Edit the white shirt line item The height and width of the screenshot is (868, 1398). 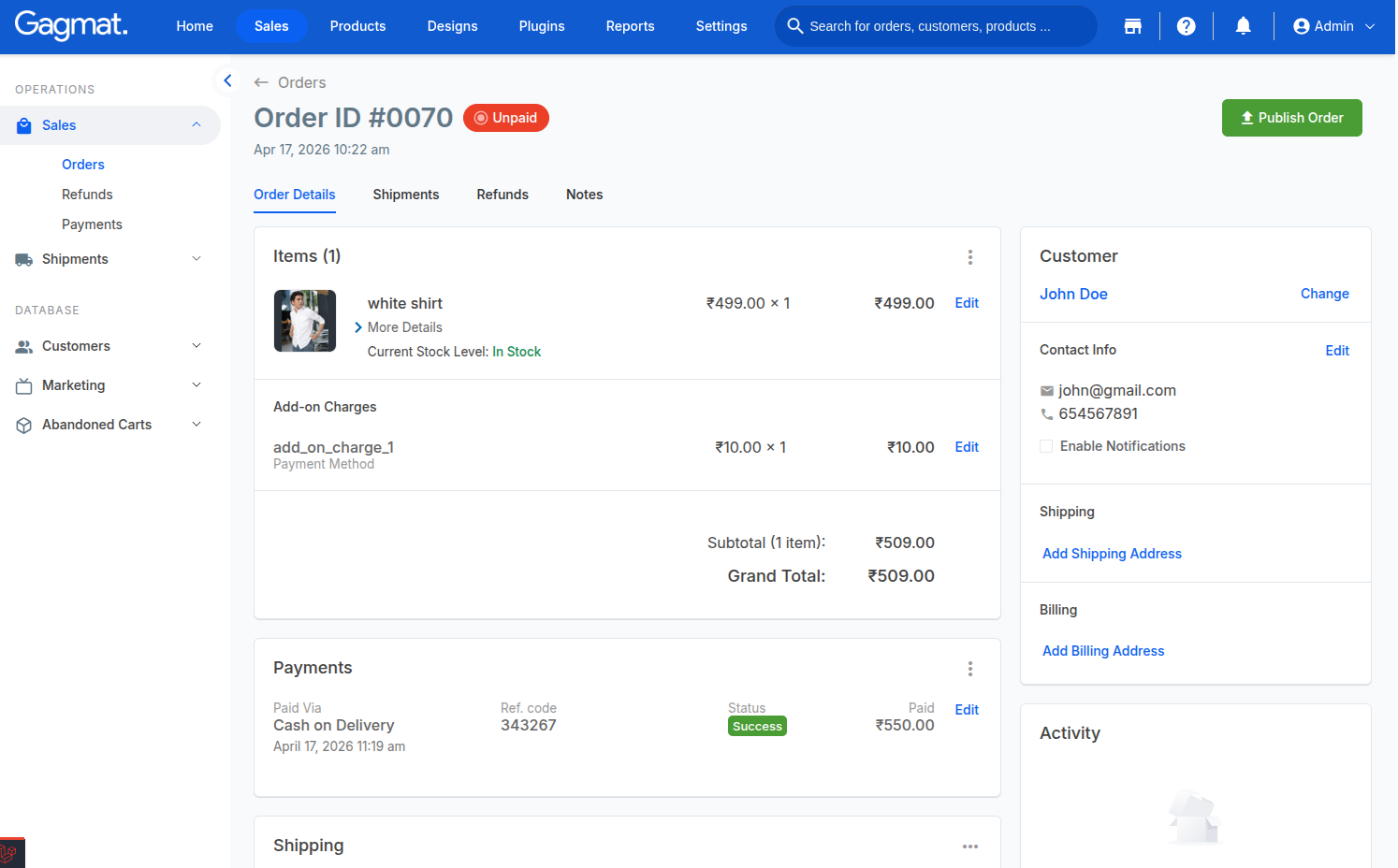[x=967, y=303]
